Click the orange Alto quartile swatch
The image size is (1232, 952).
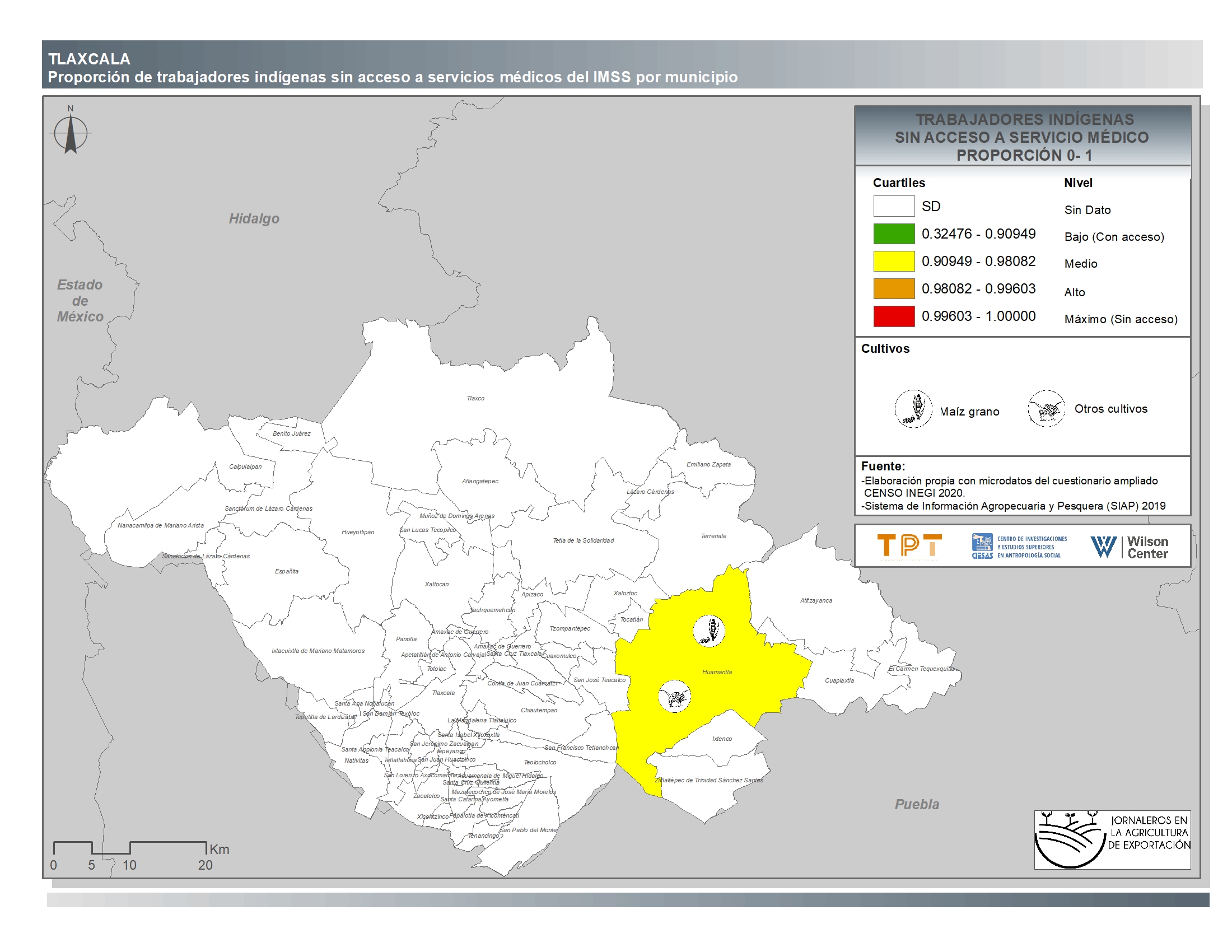pos(894,289)
